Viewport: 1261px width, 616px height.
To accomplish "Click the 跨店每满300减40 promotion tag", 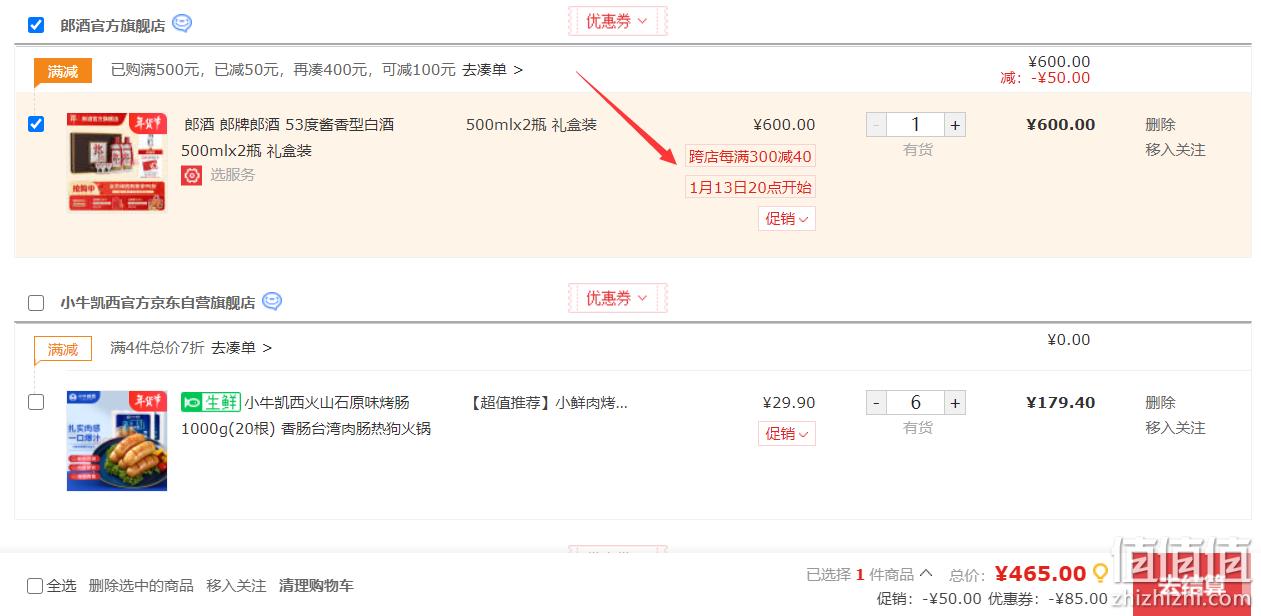I will click(750, 156).
